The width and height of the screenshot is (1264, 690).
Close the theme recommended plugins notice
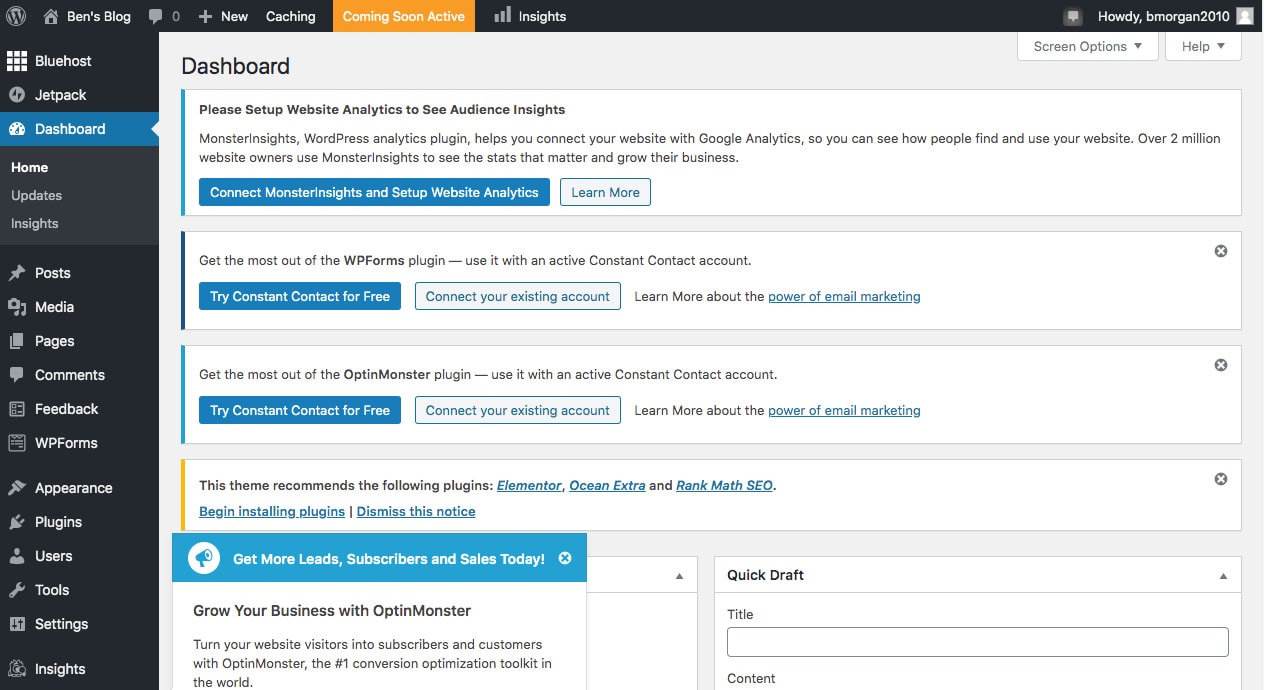pyautogui.click(x=1221, y=479)
